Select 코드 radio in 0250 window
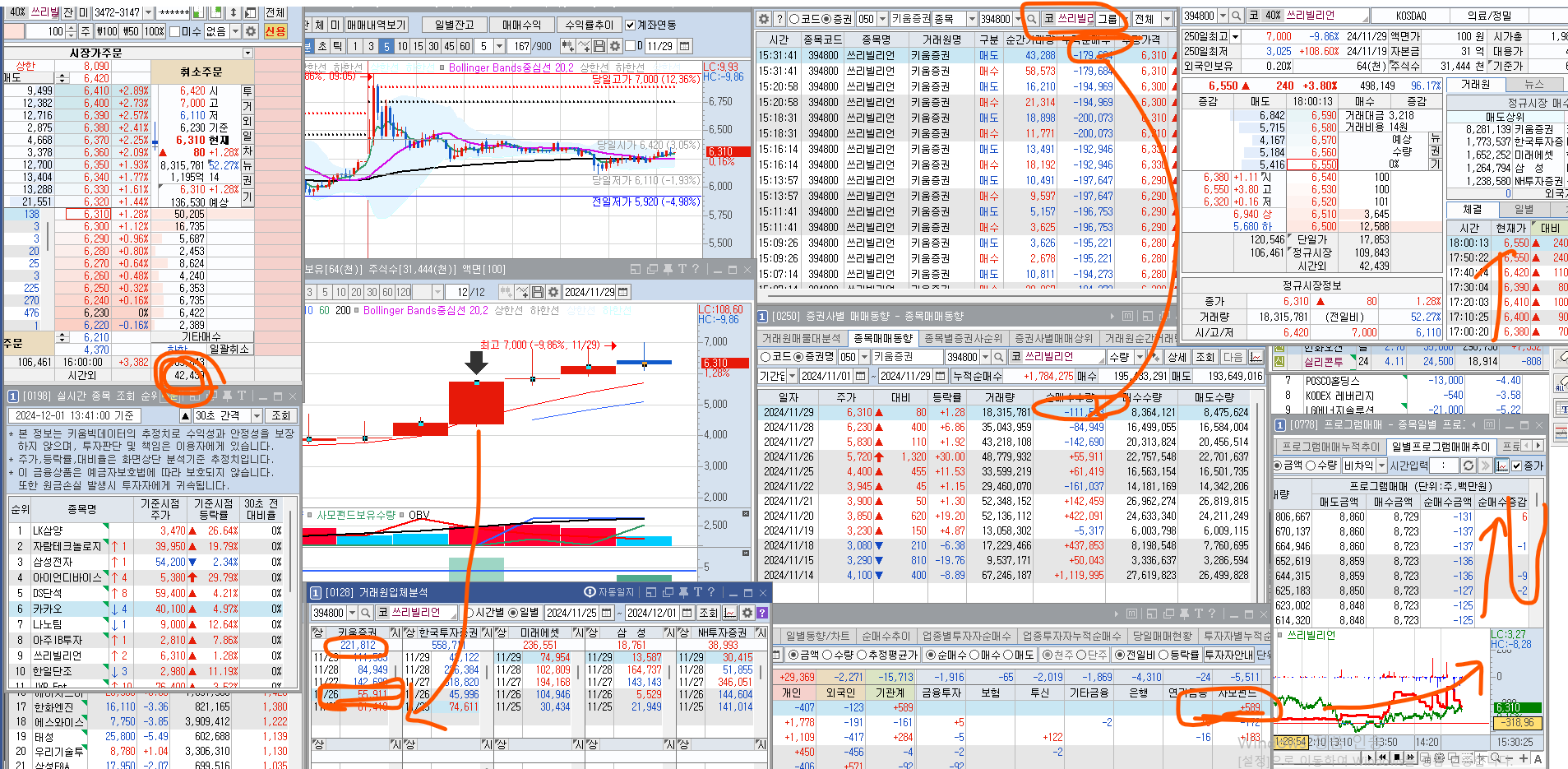Image resolution: width=1568 pixels, height=769 pixels. [x=765, y=357]
